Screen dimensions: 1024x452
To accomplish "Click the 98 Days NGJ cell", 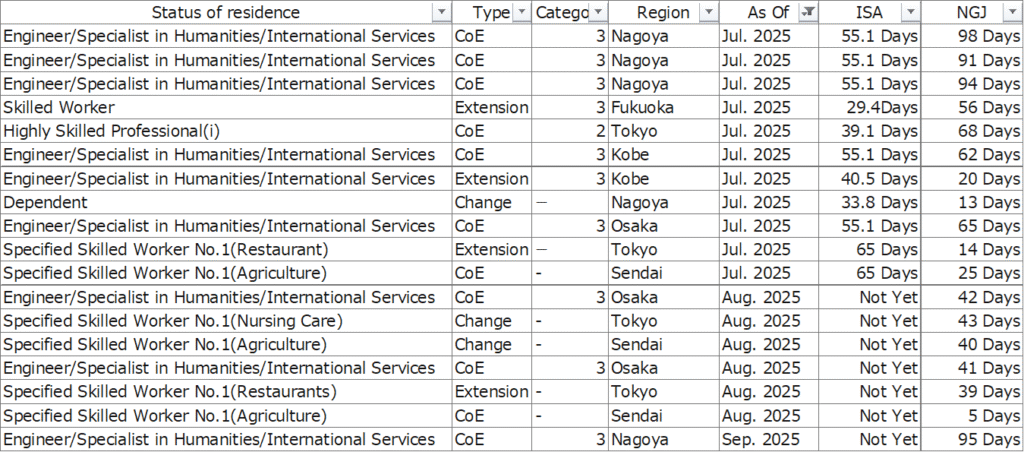I will [972, 36].
